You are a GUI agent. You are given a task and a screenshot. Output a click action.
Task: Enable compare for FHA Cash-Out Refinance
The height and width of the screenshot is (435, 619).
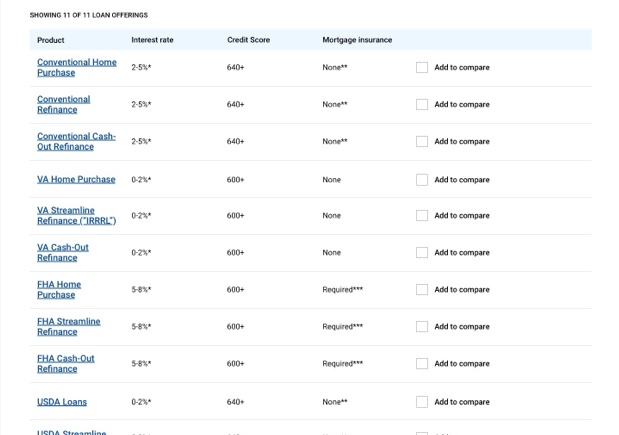(x=422, y=364)
